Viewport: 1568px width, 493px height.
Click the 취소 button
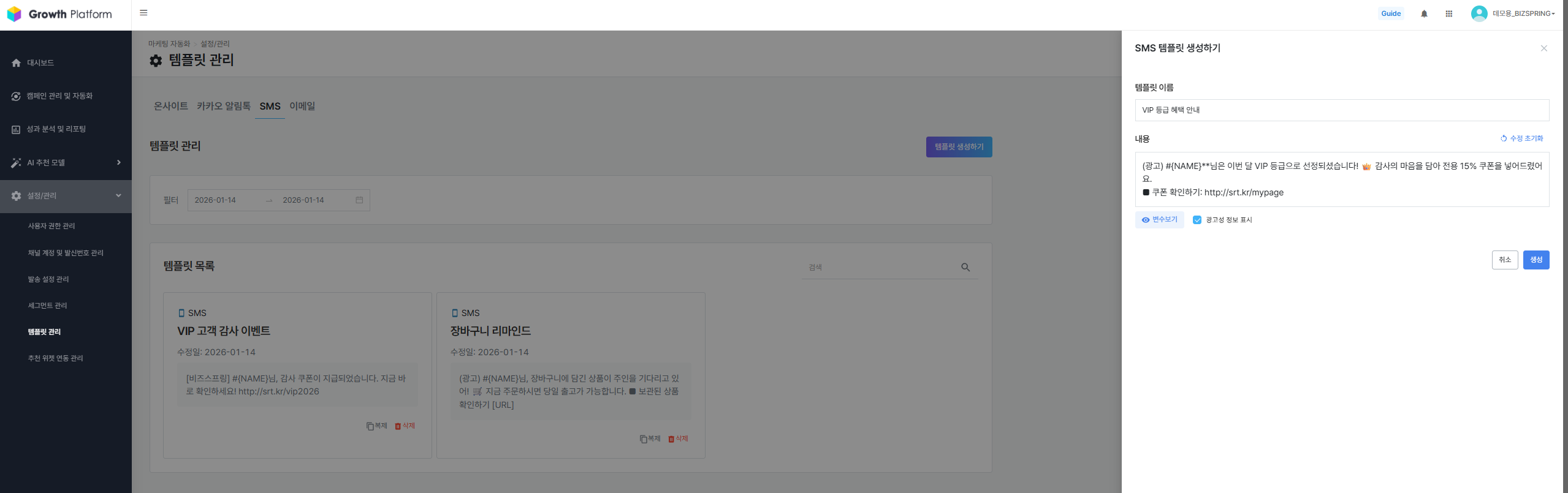coord(1504,260)
